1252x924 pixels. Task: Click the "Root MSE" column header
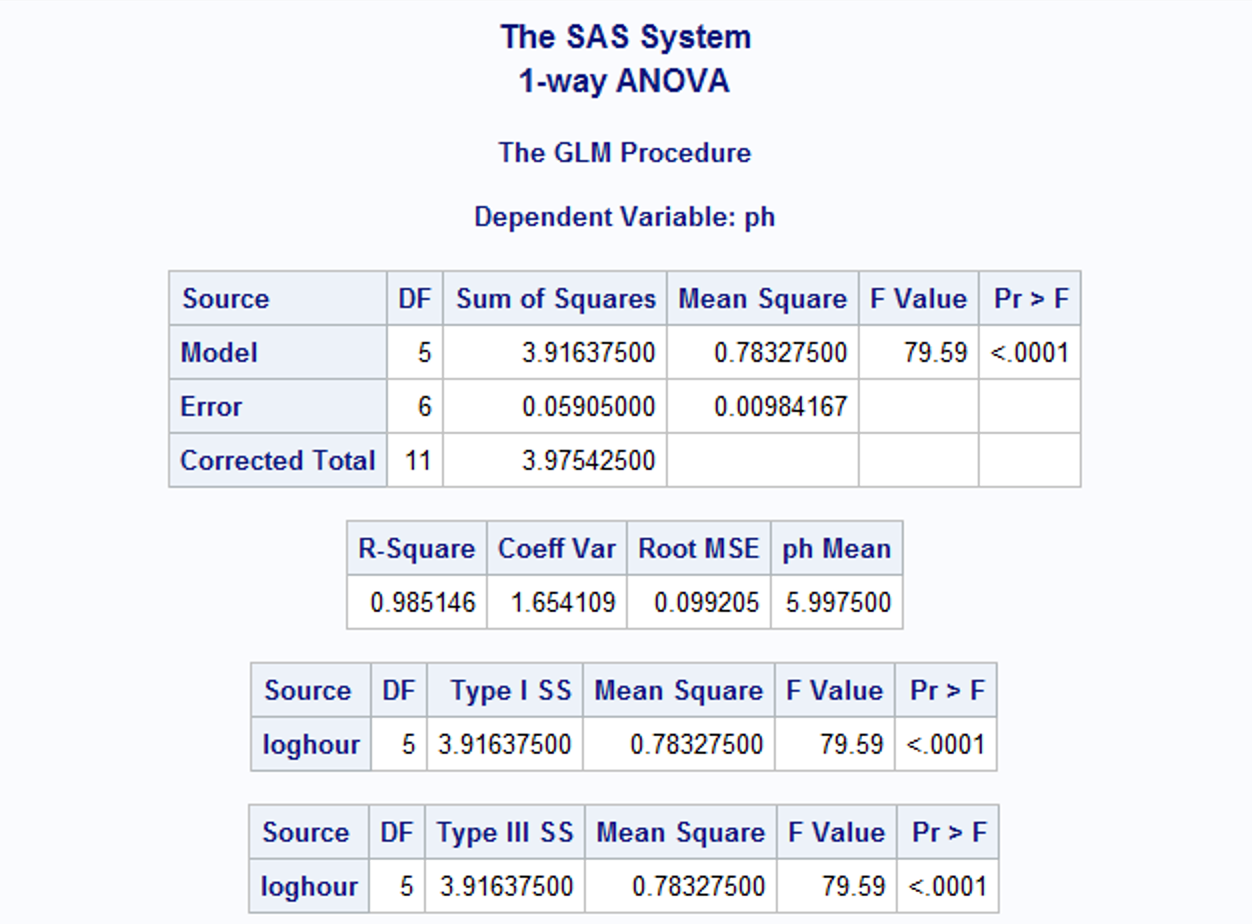pyautogui.click(x=699, y=549)
